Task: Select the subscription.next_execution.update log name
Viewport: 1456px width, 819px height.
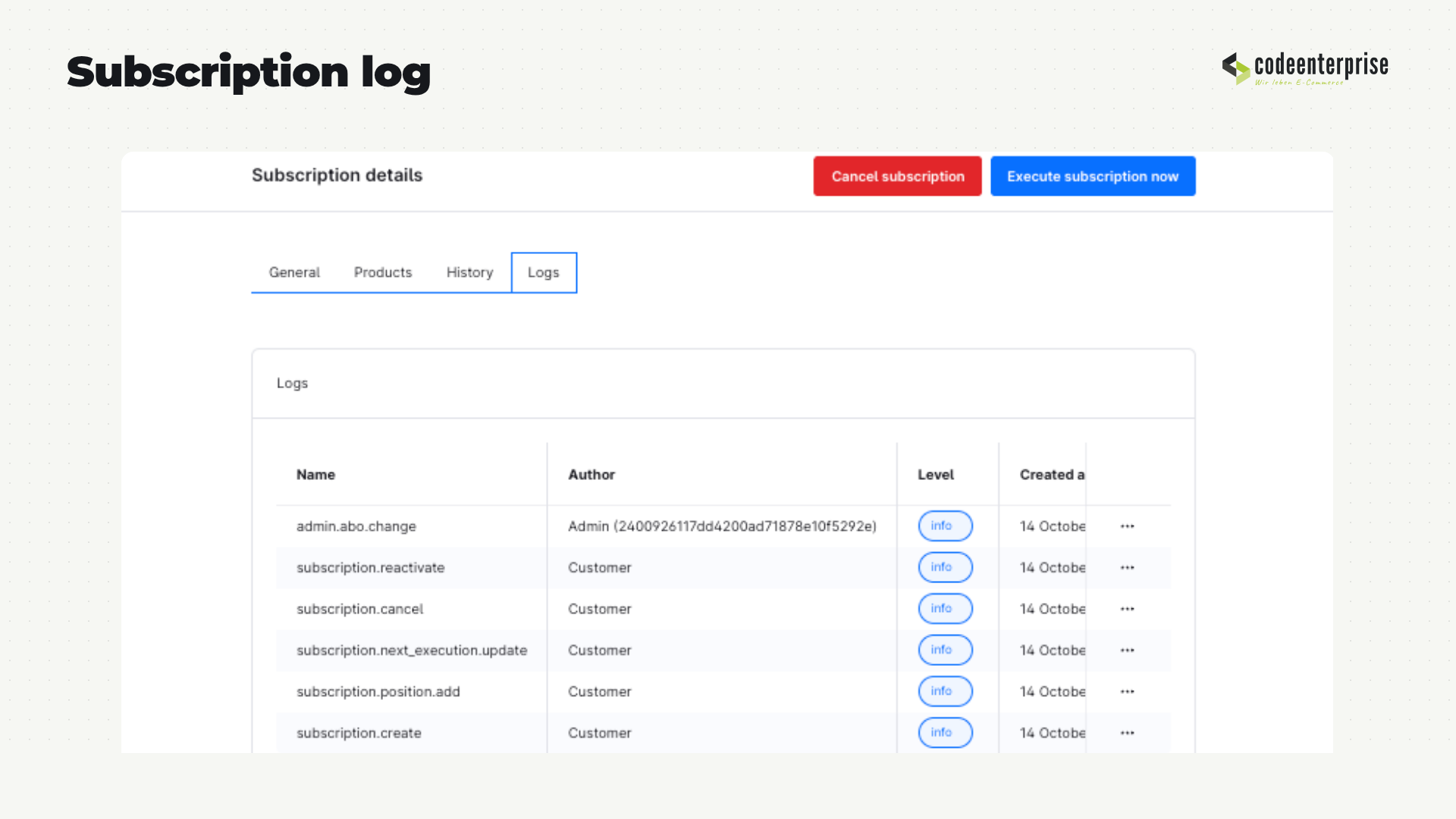Action: (x=412, y=651)
